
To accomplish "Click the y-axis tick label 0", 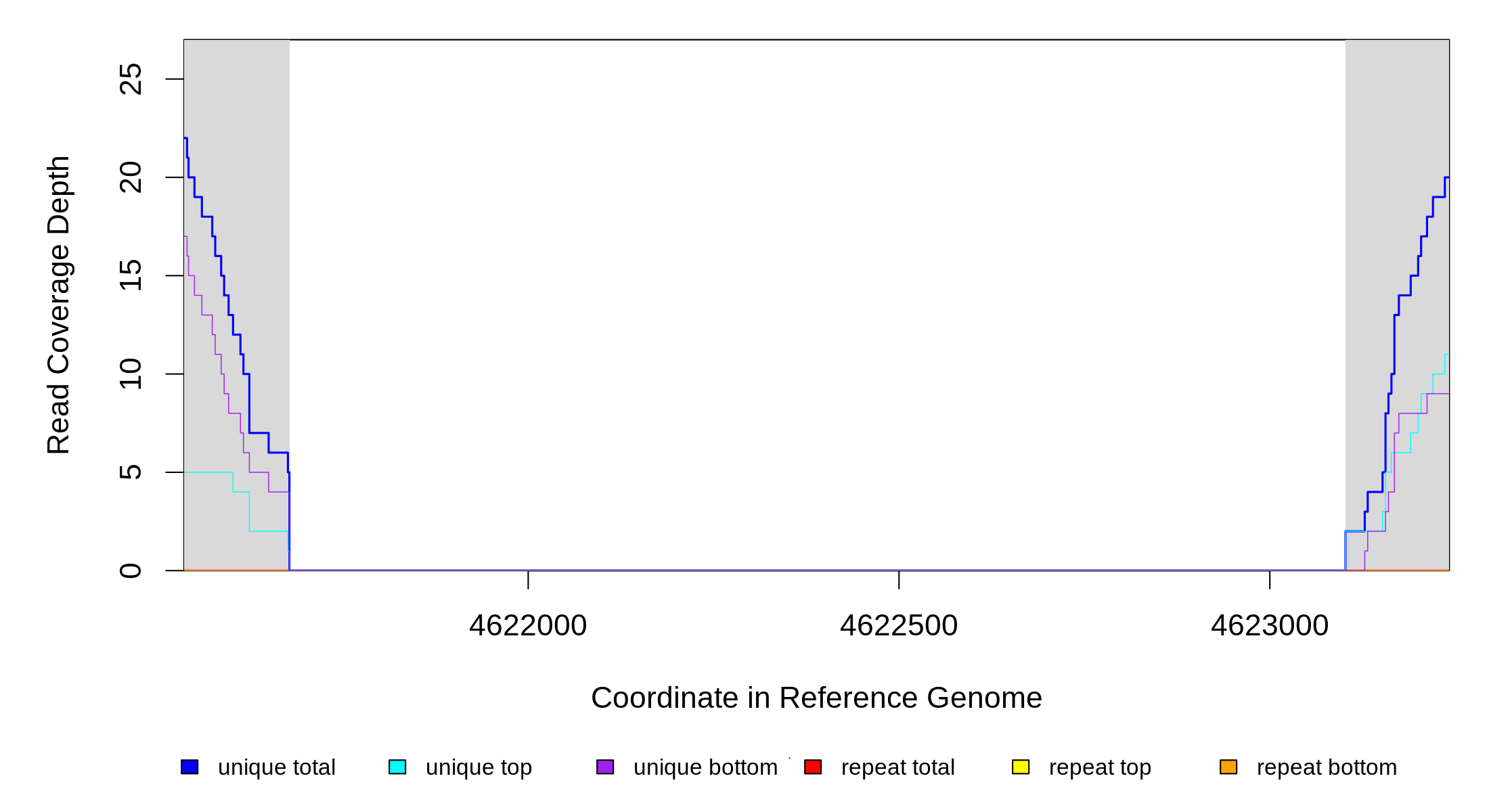I will 131,570.
